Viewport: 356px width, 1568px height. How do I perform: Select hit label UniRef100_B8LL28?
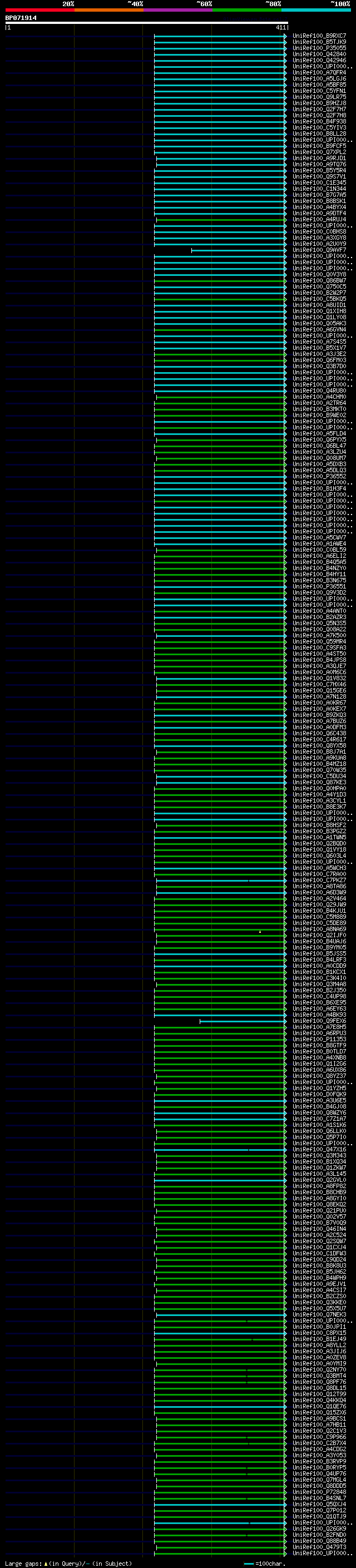click(319, 134)
